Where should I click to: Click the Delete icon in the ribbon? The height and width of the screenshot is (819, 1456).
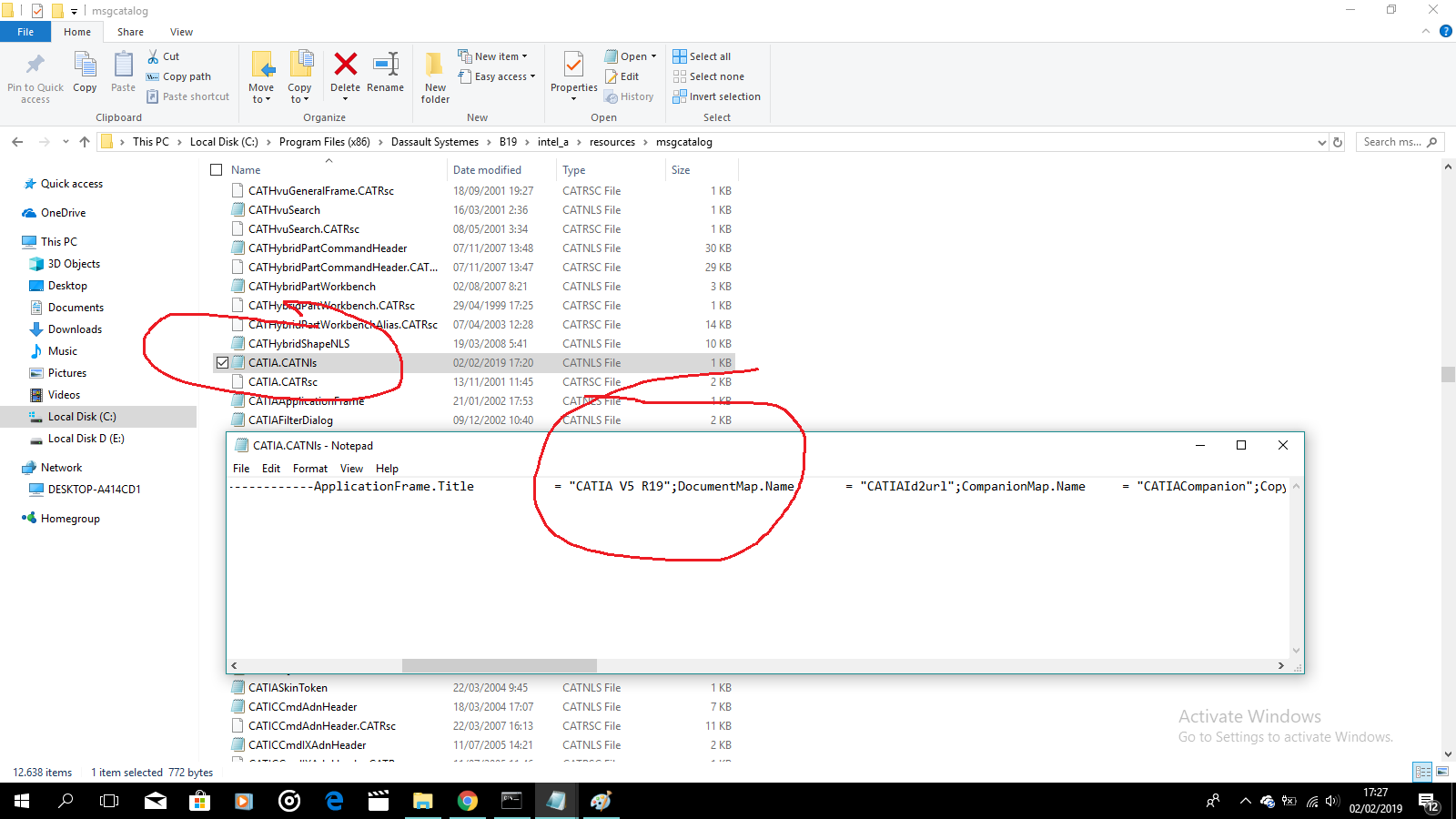(345, 65)
